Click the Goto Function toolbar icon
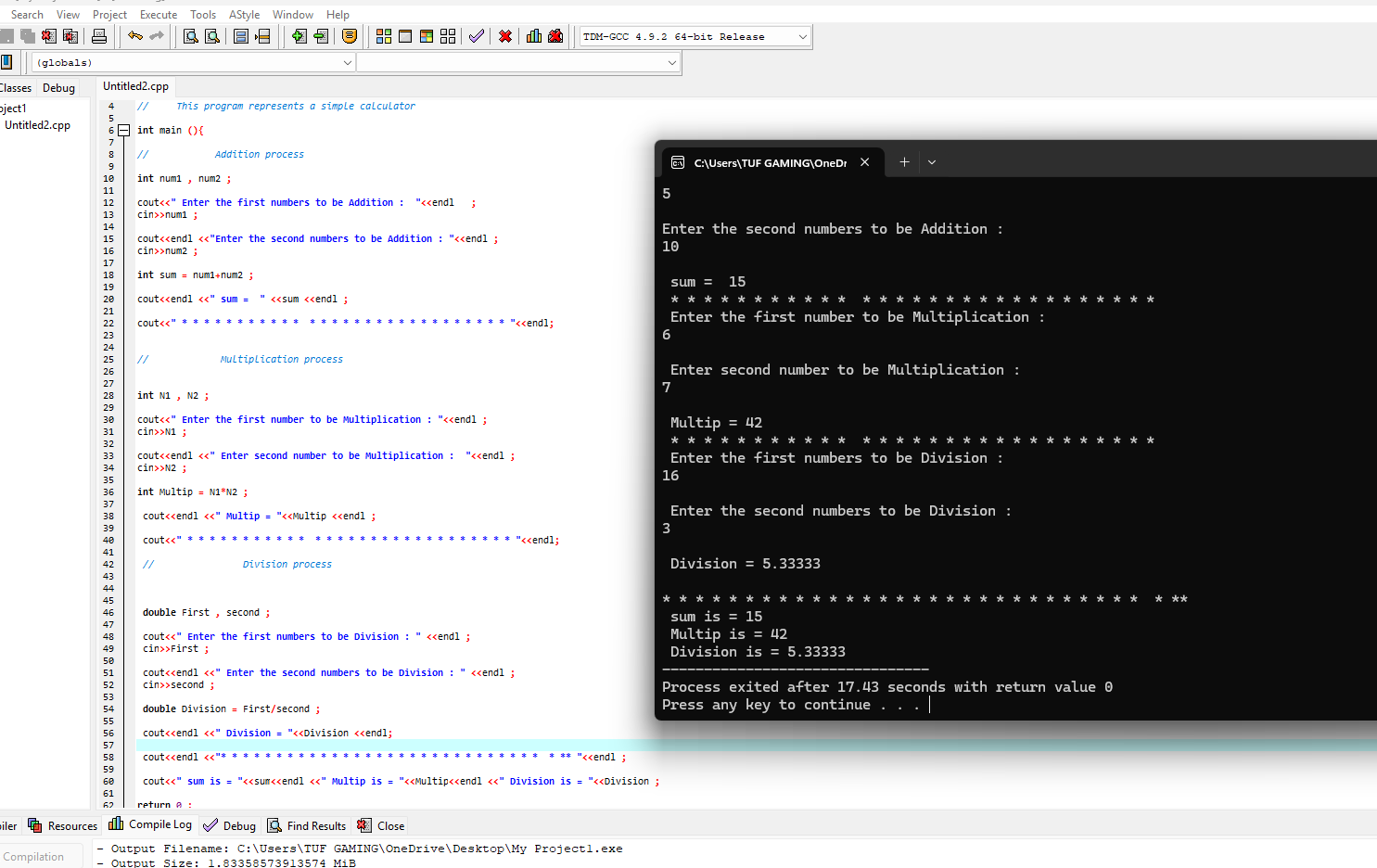Image resolution: width=1377 pixels, height=868 pixels. tap(241, 36)
